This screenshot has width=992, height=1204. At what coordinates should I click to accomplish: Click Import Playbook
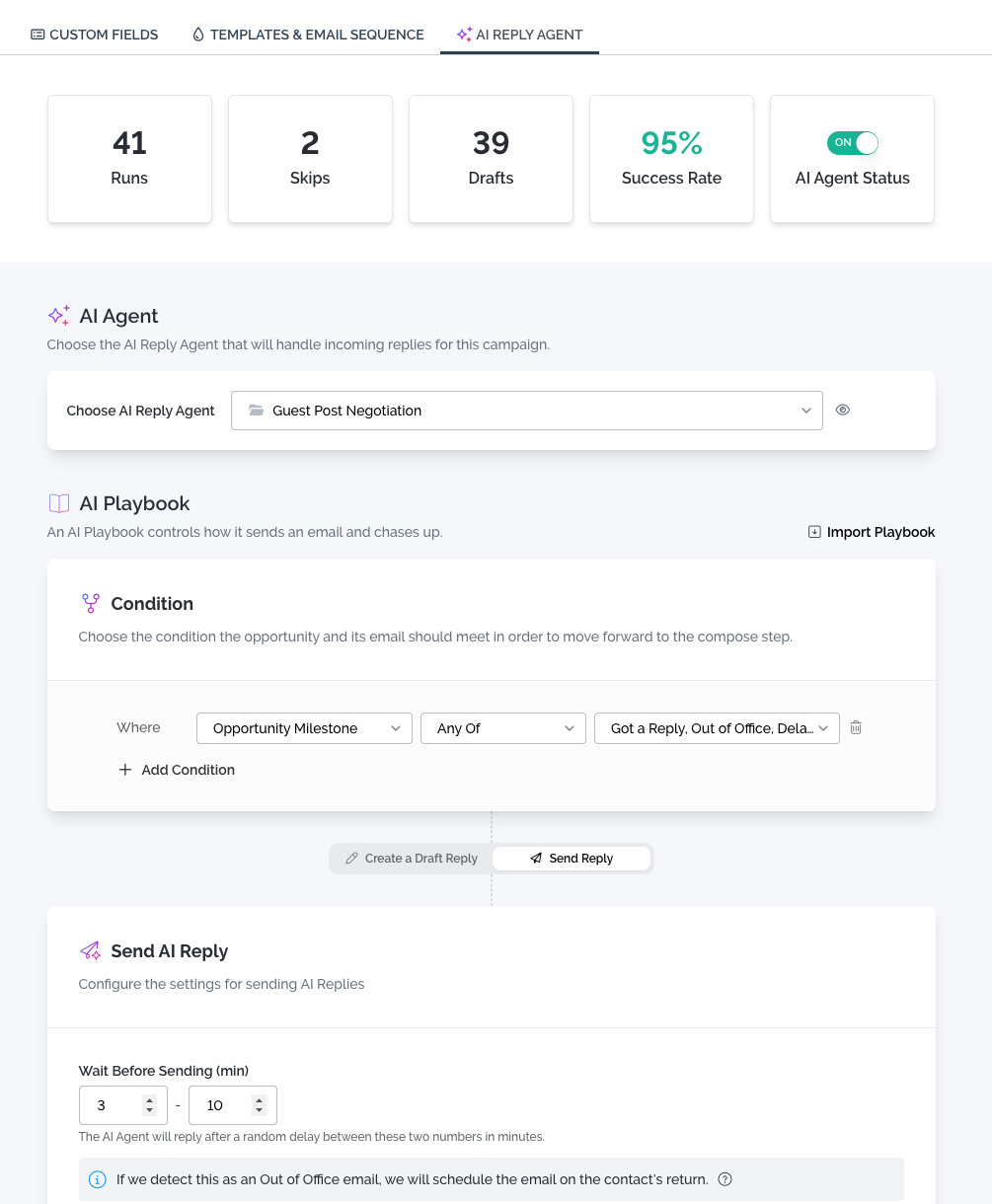[871, 532]
